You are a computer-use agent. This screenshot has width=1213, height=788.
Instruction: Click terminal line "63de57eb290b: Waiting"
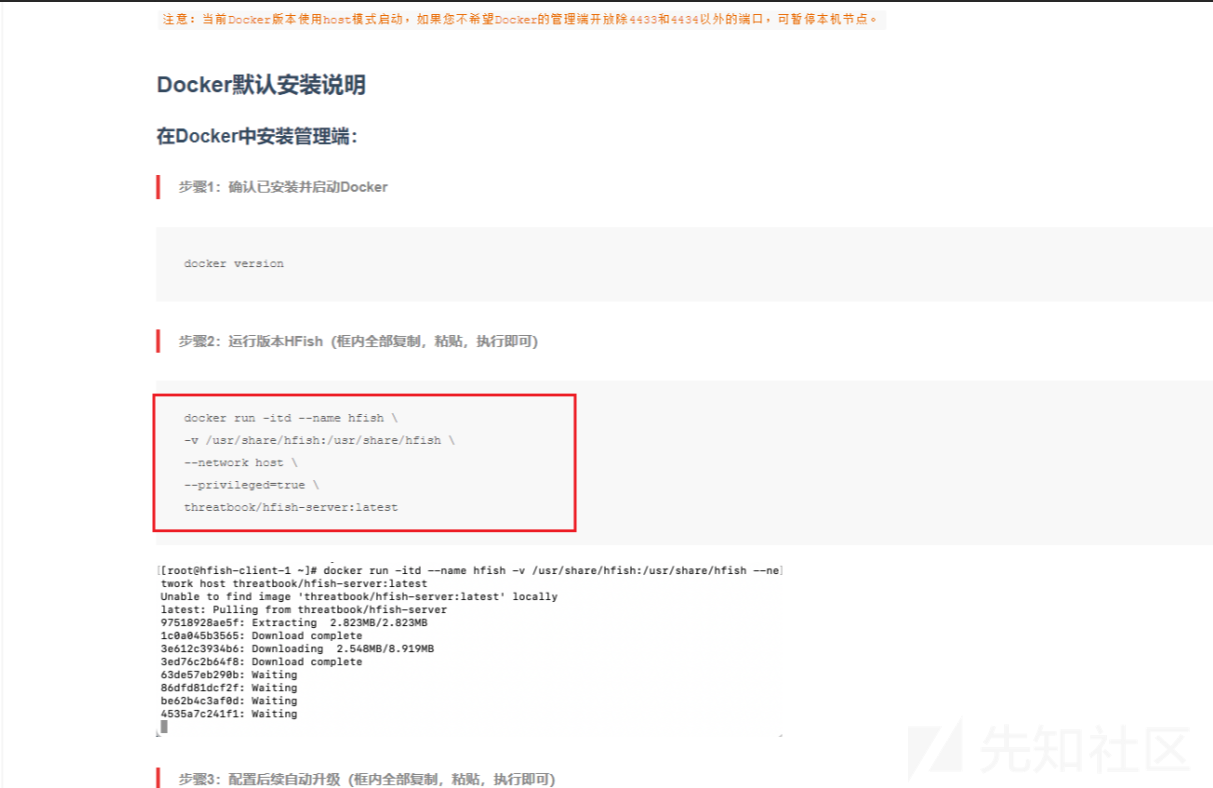(229, 674)
